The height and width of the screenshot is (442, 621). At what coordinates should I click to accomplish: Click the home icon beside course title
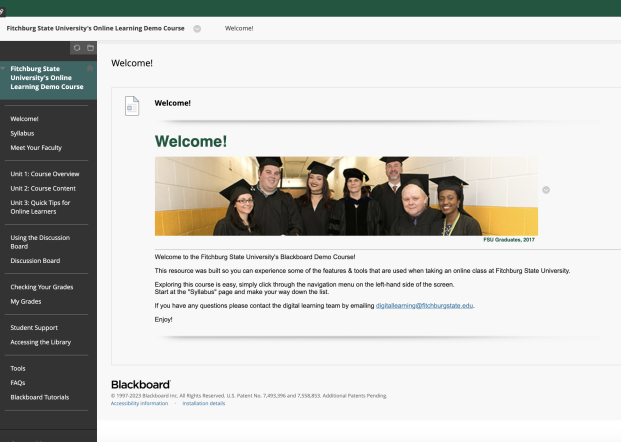point(90,69)
